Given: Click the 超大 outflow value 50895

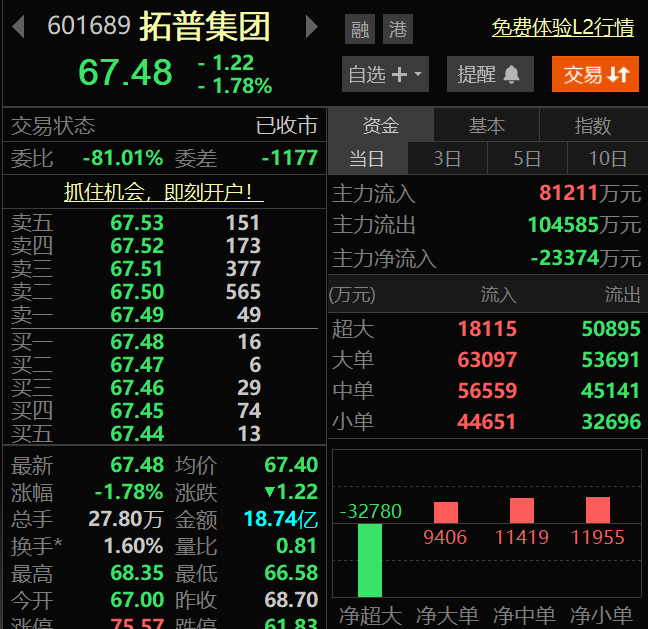Looking at the screenshot, I should tap(611, 329).
